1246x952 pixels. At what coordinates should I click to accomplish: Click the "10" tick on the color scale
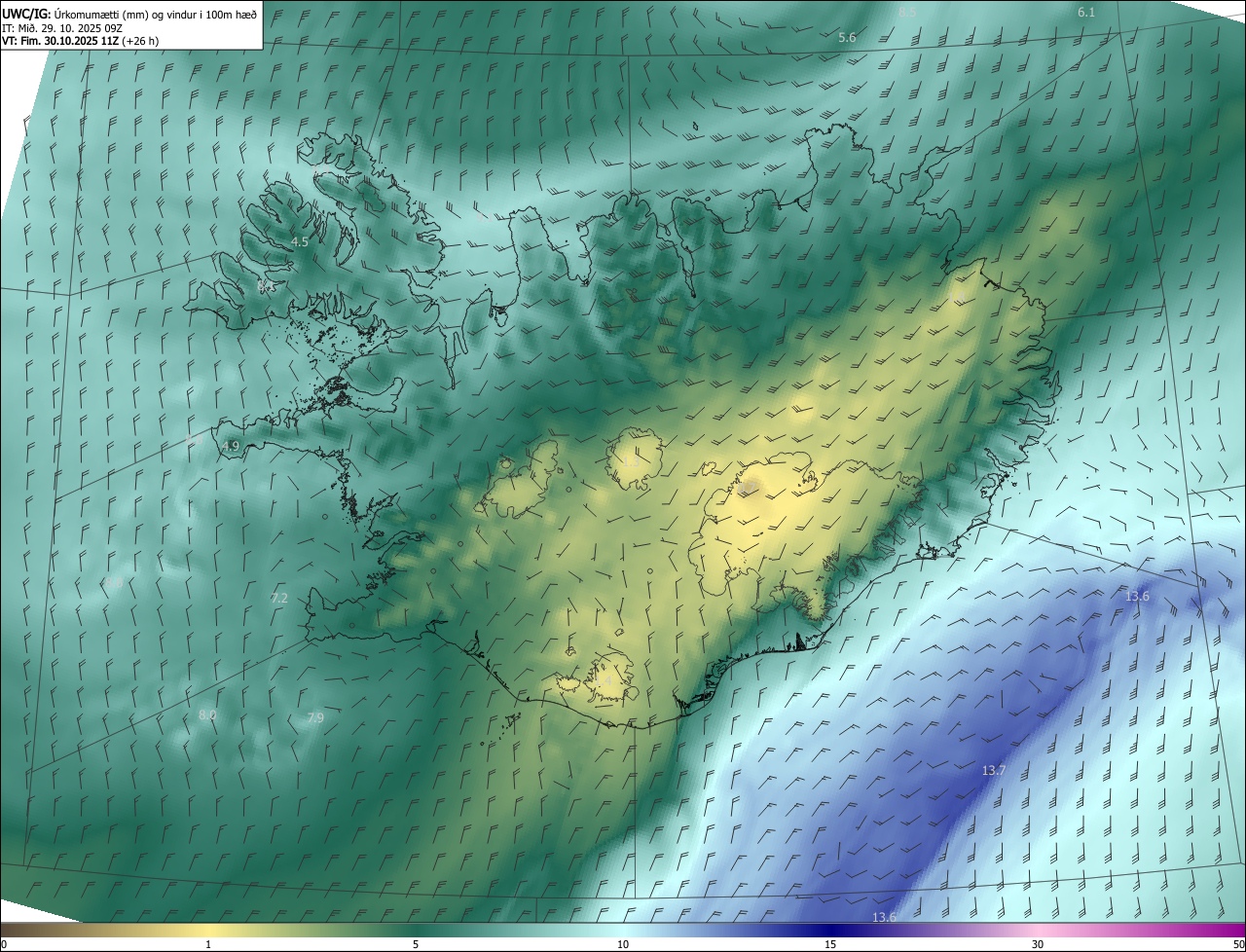(x=623, y=944)
